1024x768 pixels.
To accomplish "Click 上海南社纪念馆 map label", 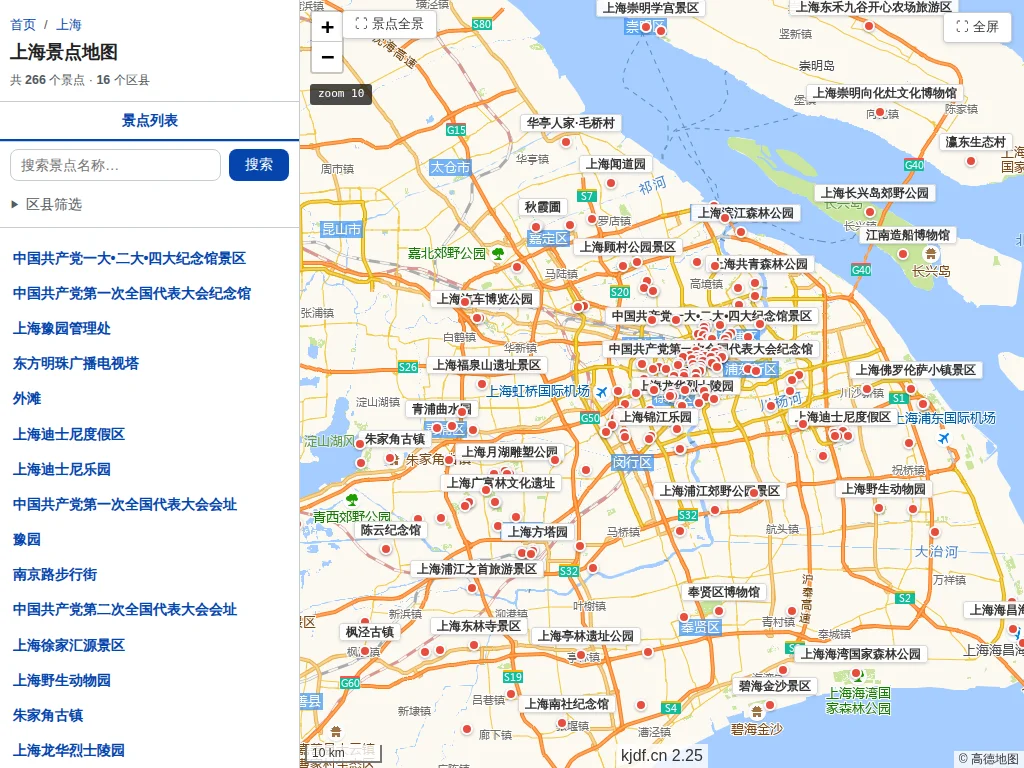I will point(566,704).
